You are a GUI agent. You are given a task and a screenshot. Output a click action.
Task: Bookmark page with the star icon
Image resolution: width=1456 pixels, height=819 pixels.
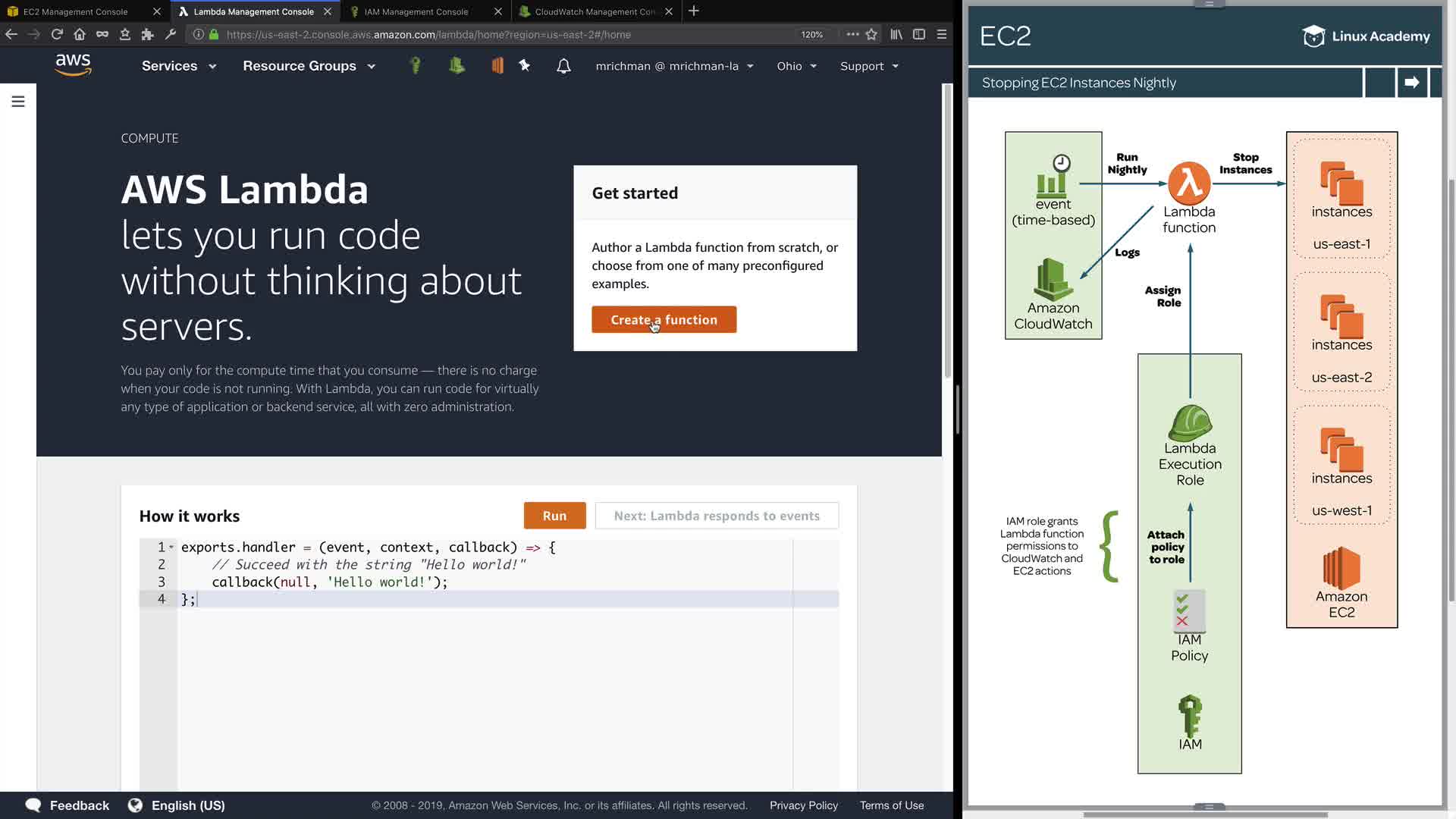[x=871, y=34]
